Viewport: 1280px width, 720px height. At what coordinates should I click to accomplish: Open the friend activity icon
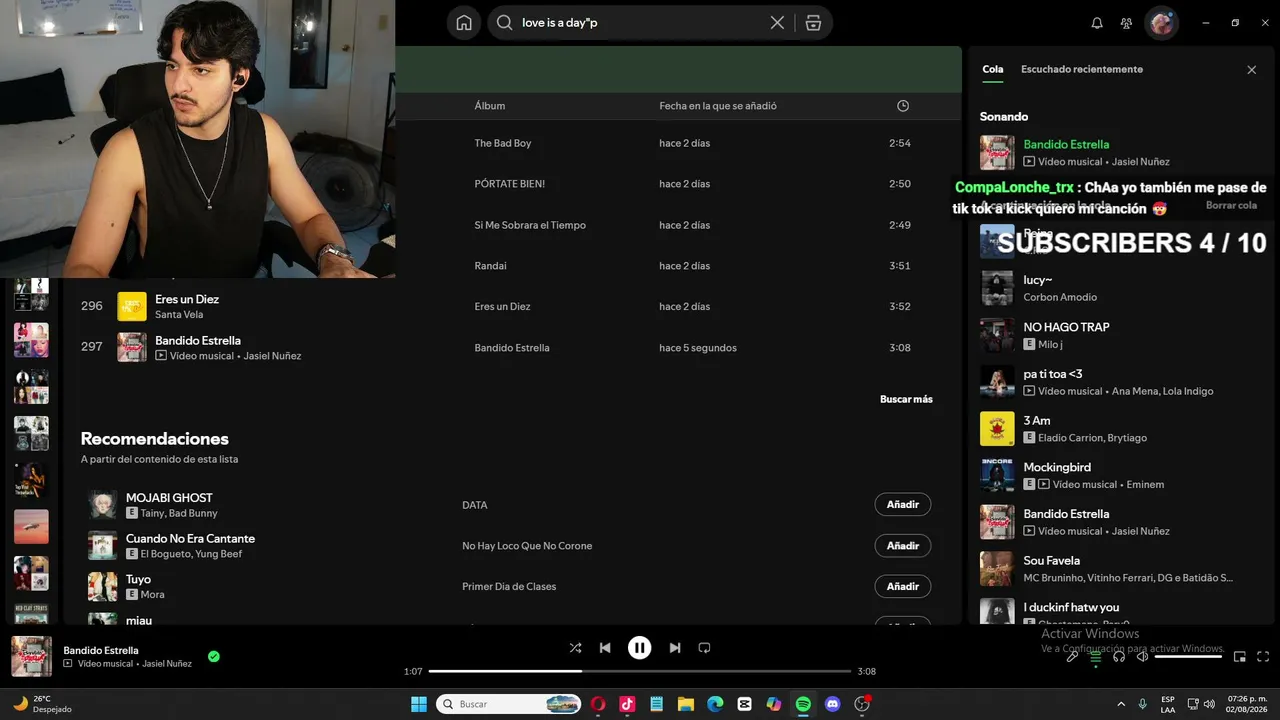[x=1127, y=23]
